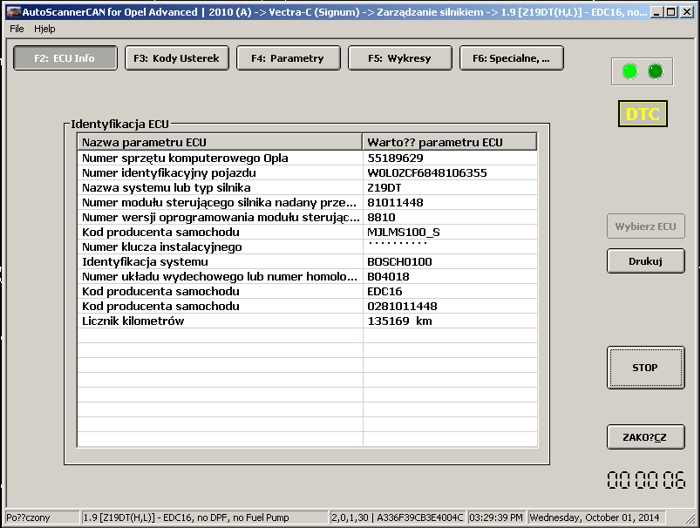Open the Hjelp menu
This screenshot has height=528, width=700.
(45, 29)
